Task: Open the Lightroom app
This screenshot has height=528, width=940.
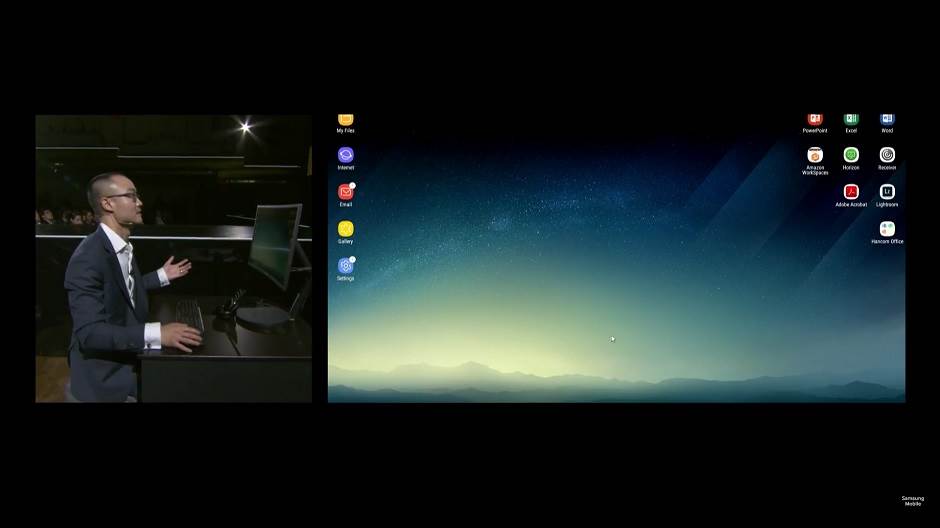Action: (x=887, y=192)
